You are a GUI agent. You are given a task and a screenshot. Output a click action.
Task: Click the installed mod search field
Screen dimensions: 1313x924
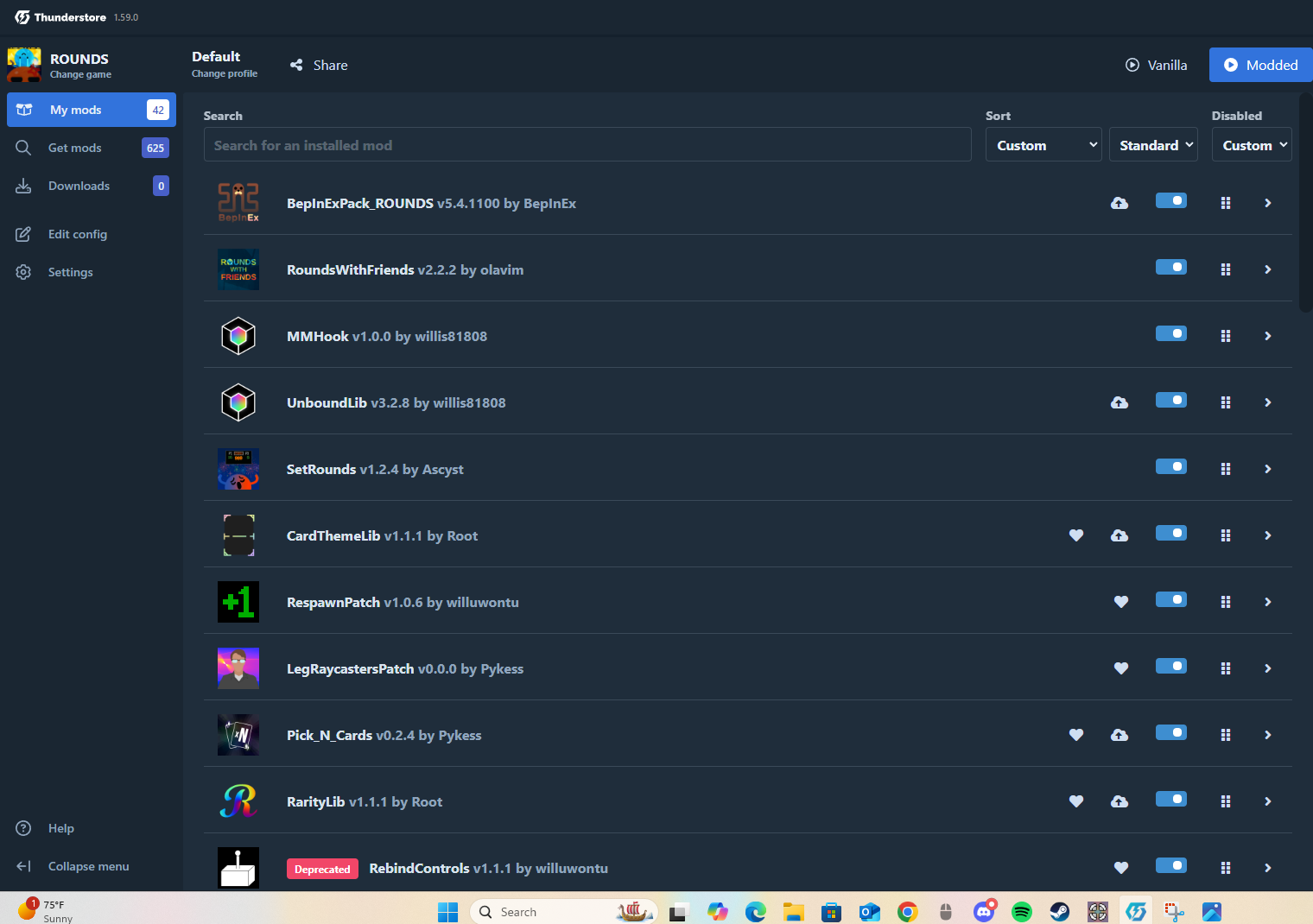tap(587, 145)
